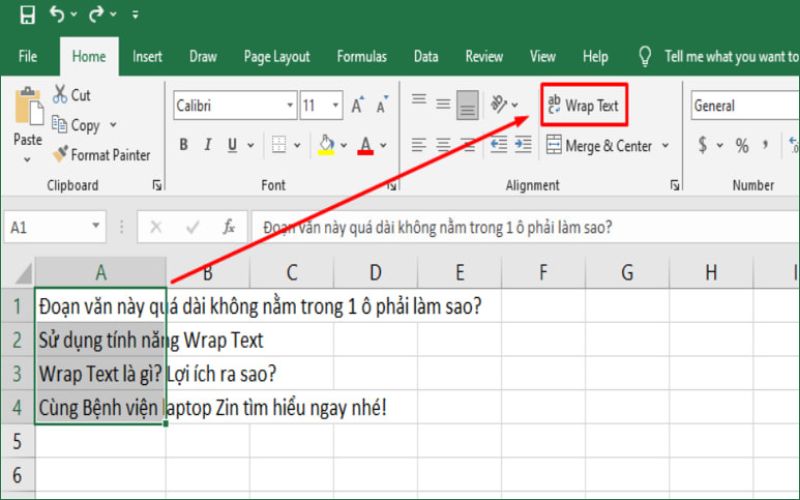Open the Merge & Center dropdown arrow

(x=662, y=146)
